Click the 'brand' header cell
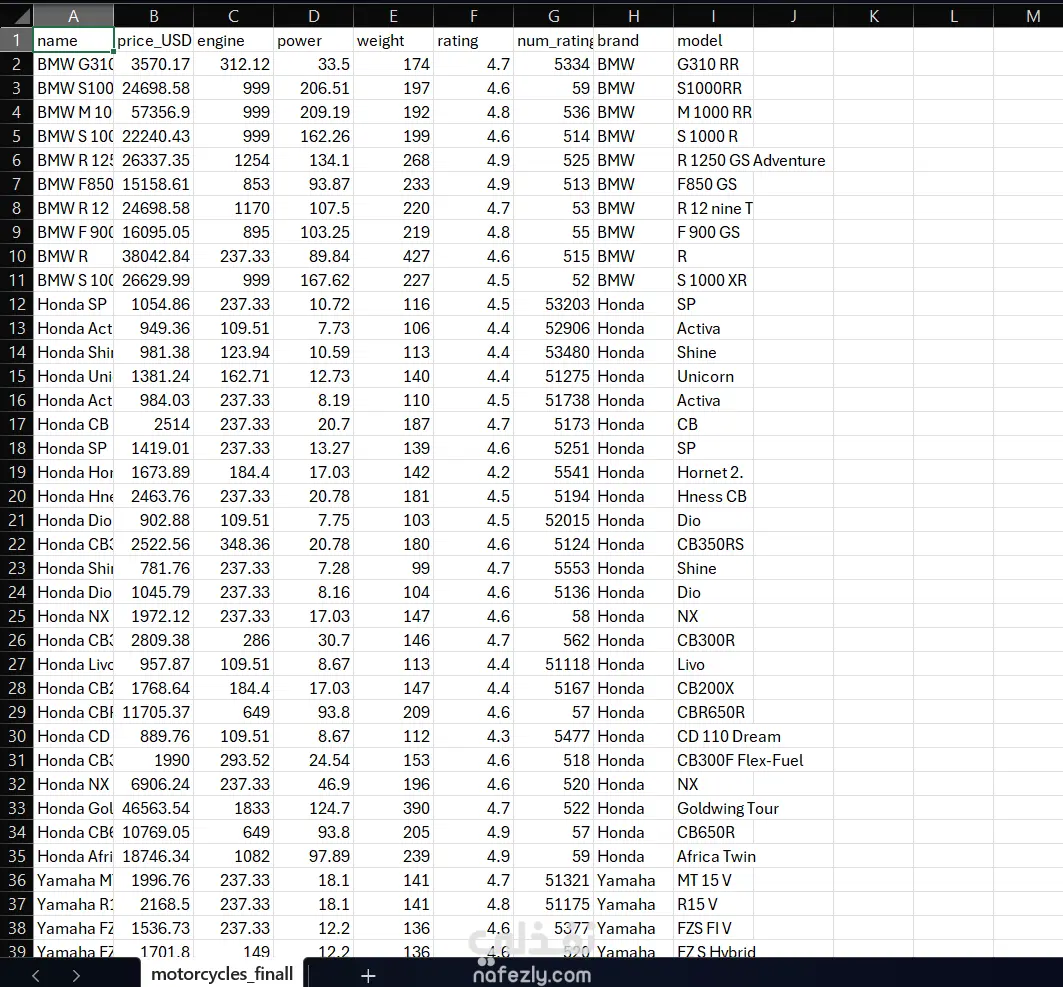Screen dimensions: 1063x987 point(633,40)
